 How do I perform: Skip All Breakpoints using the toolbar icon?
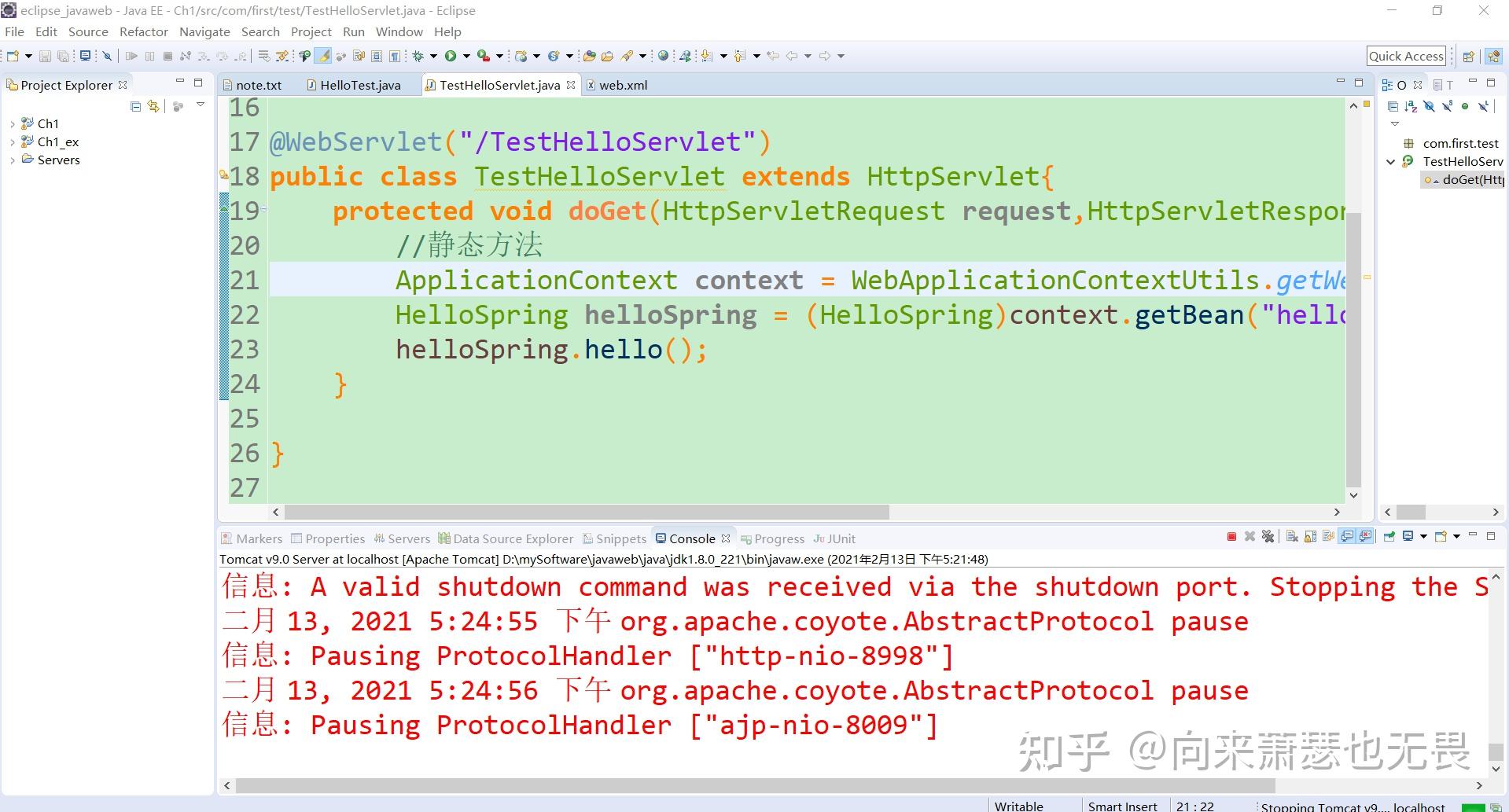[x=108, y=56]
